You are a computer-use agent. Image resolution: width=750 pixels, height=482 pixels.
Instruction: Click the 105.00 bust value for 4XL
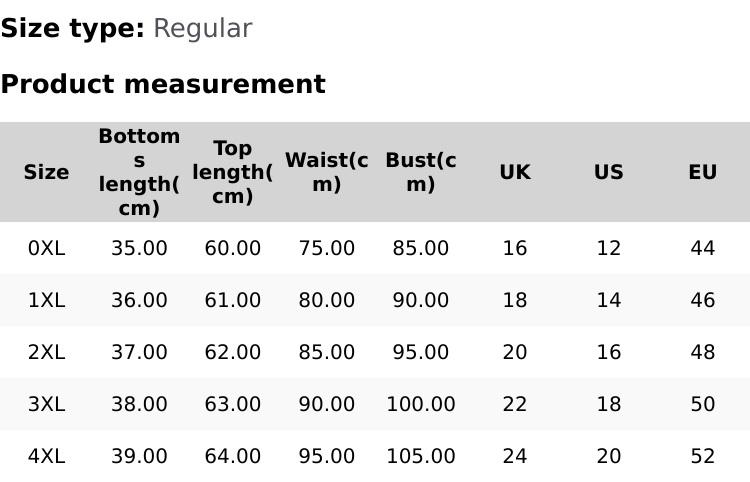pyautogui.click(x=421, y=456)
